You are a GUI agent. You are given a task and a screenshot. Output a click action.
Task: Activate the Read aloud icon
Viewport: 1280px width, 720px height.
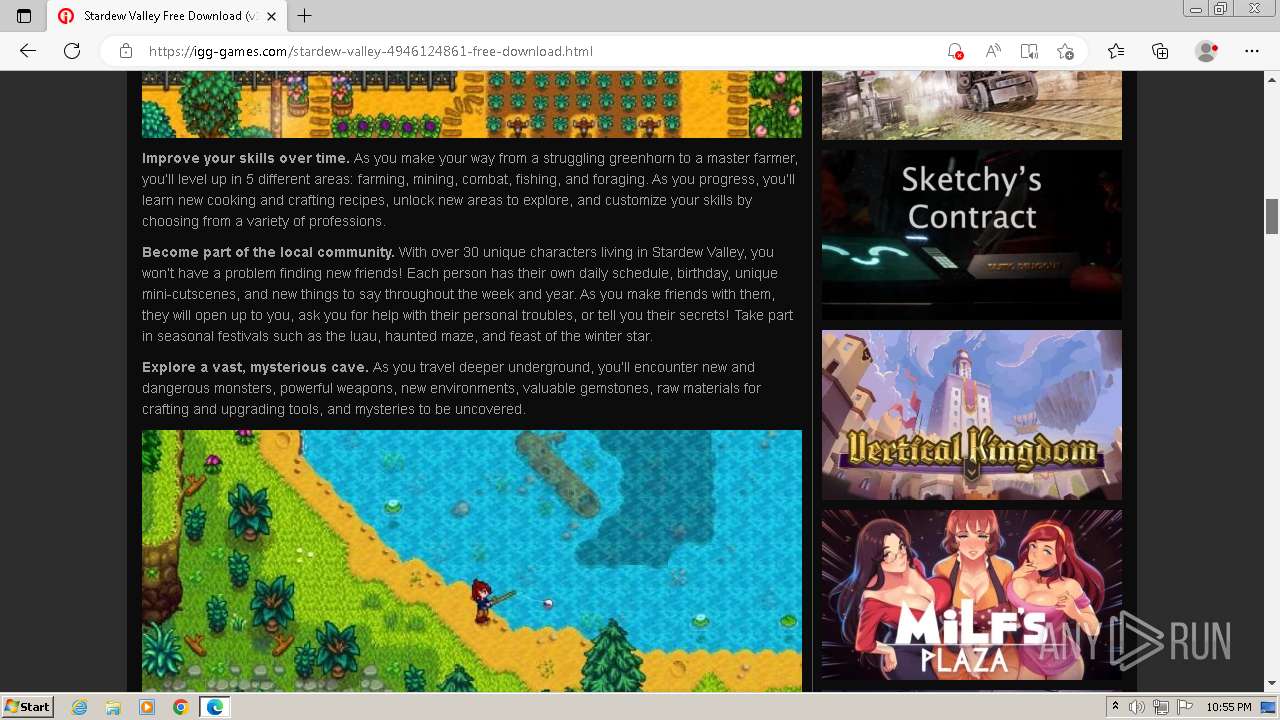(x=993, y=51)
